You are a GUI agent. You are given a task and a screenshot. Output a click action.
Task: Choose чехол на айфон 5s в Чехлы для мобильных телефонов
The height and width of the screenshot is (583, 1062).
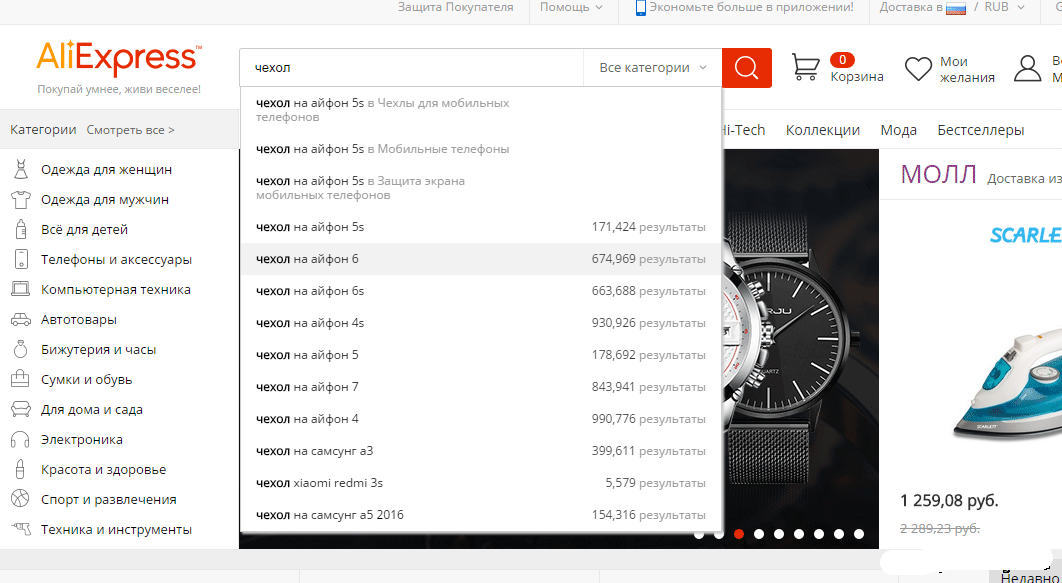click(x=481, y=110)
